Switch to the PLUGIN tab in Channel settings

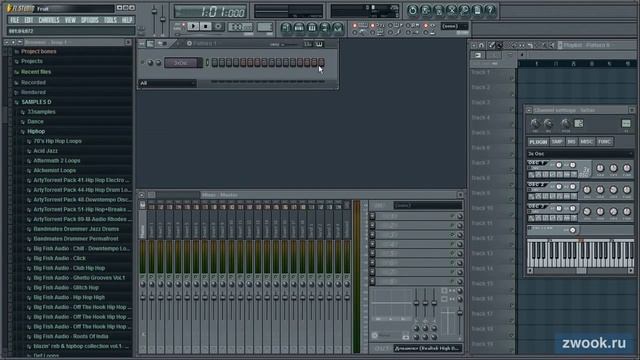click(538, 142)
